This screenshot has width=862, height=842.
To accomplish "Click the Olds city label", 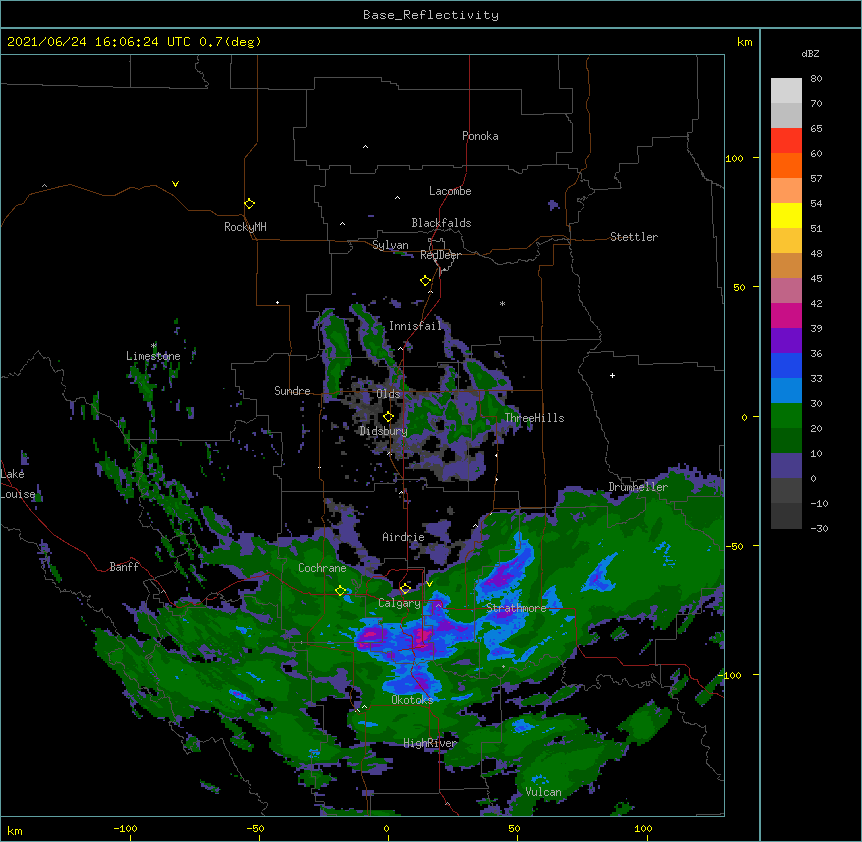I will pos(388,394).
